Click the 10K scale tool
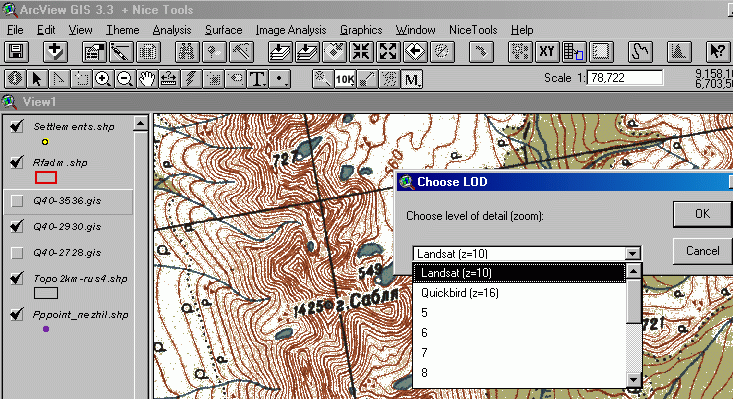The width and height of the screenshot is (733, 399). coord(345,78)
